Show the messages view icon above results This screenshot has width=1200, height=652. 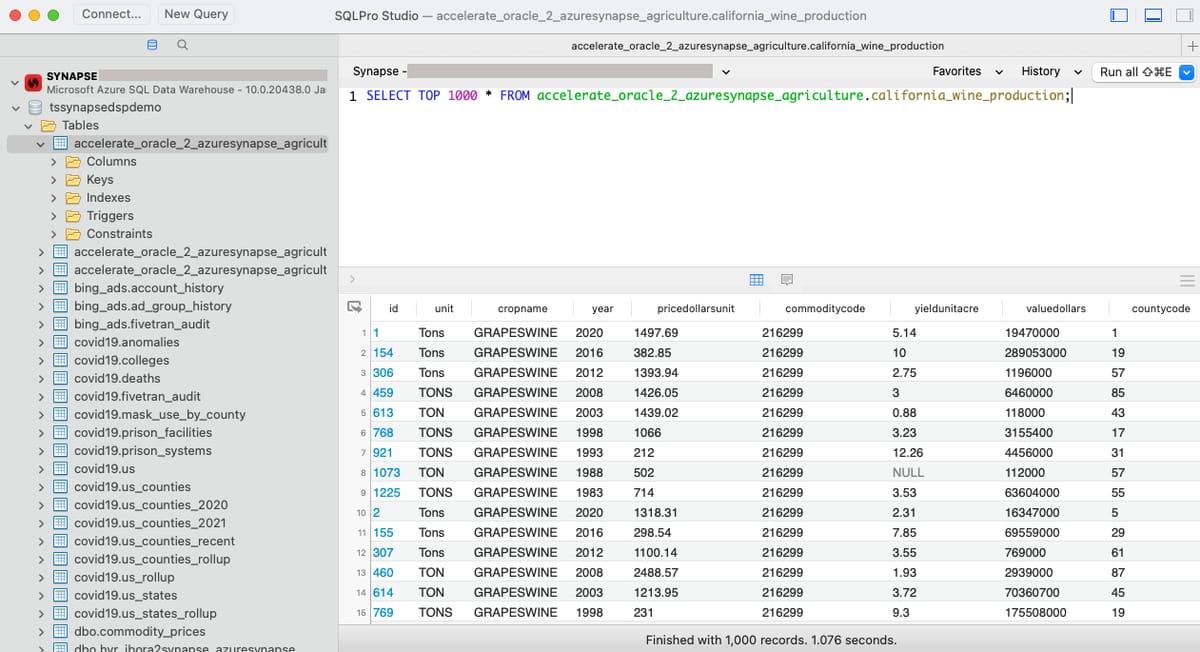(787, 280)
